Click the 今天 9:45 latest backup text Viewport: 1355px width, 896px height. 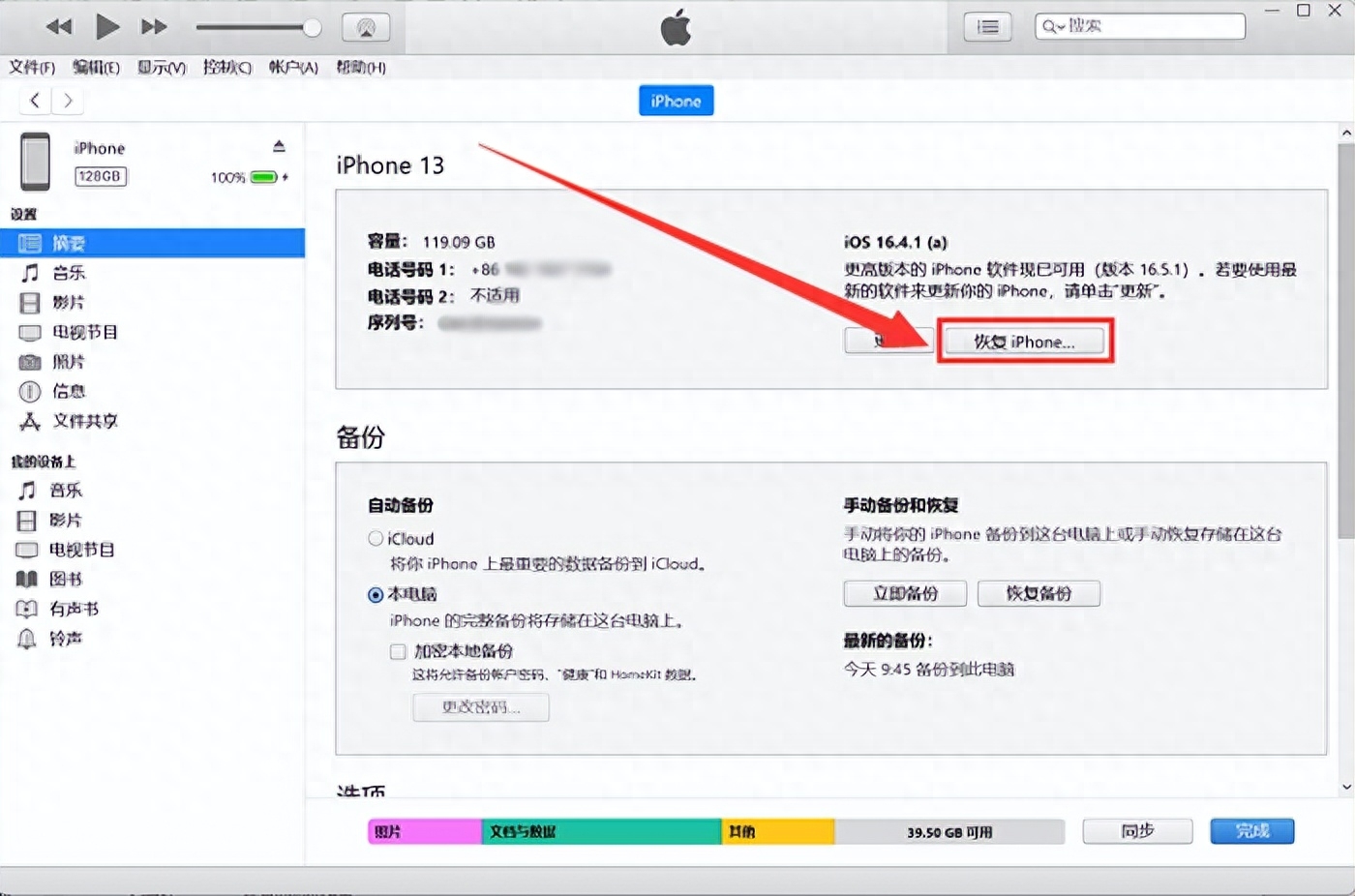coord(929,669)
